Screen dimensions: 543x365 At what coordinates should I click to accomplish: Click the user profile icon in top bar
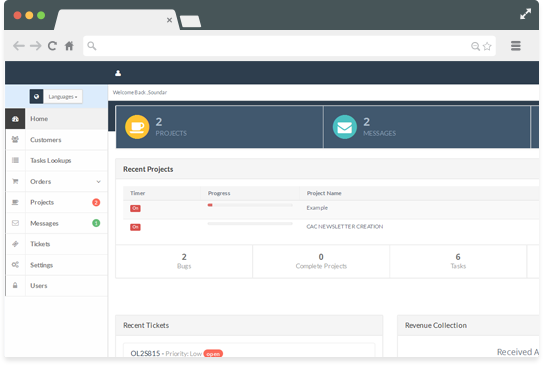pyautogui.click(x=118, y=73)
